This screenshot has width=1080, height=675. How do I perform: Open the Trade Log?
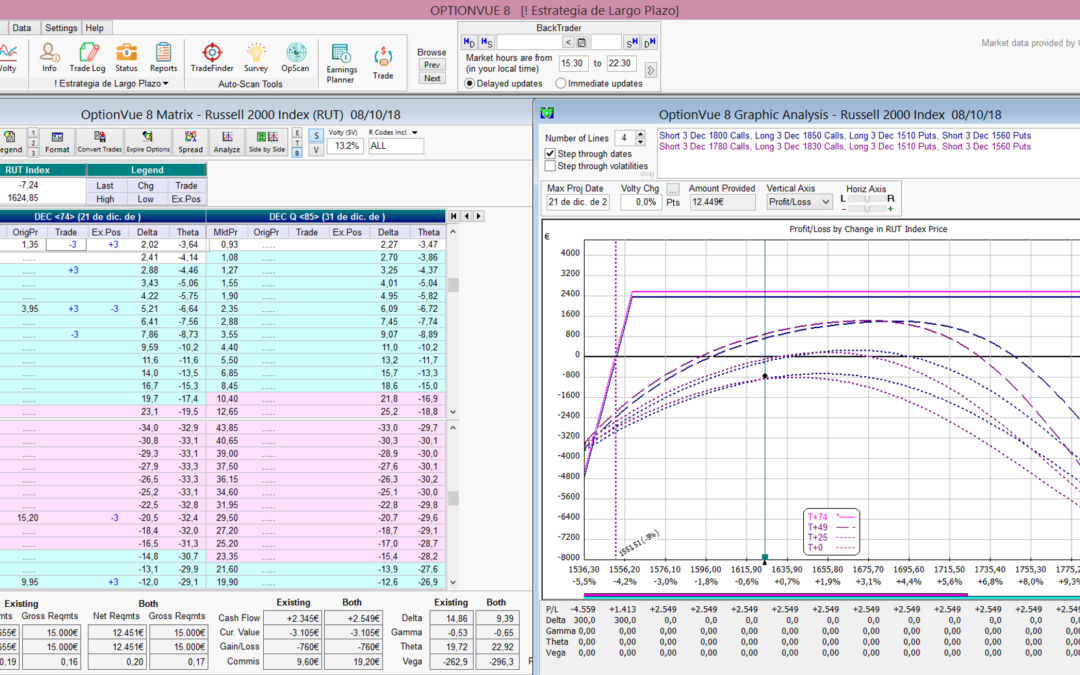click(87, 57)
